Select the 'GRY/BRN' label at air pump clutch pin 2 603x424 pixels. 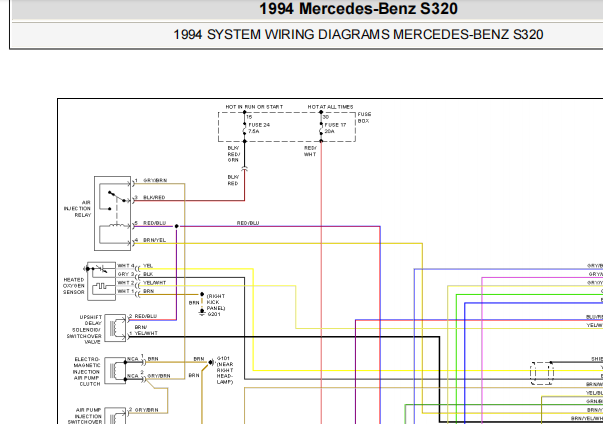(159, 376)
